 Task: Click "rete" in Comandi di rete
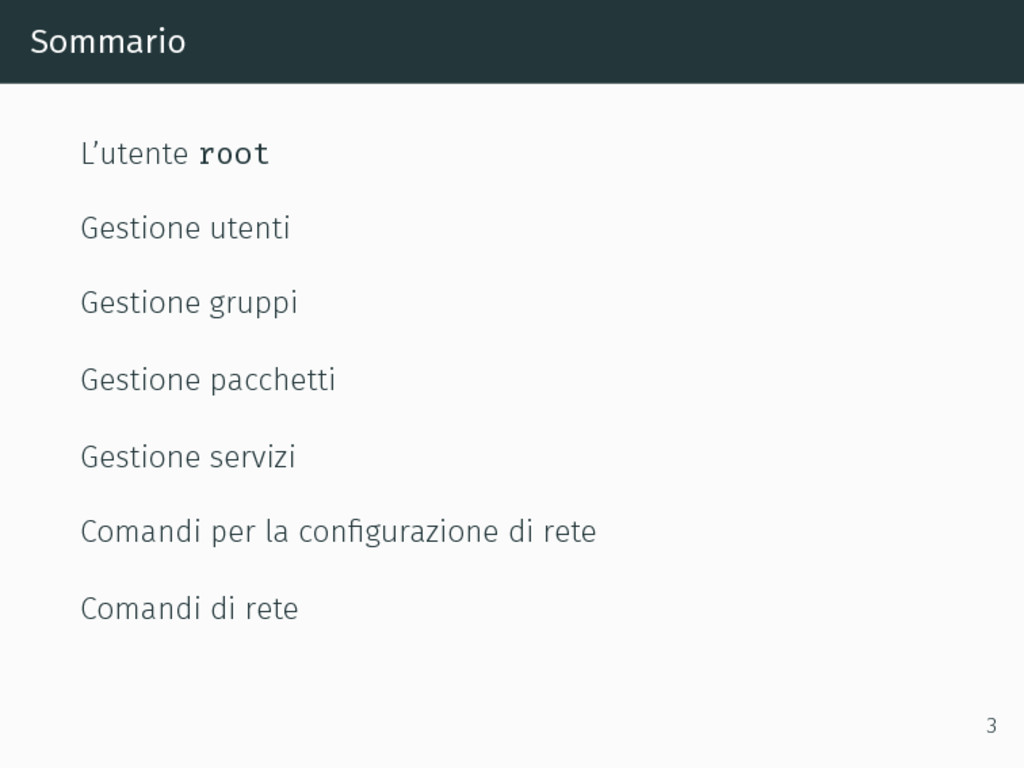click(x=272, y=610)
